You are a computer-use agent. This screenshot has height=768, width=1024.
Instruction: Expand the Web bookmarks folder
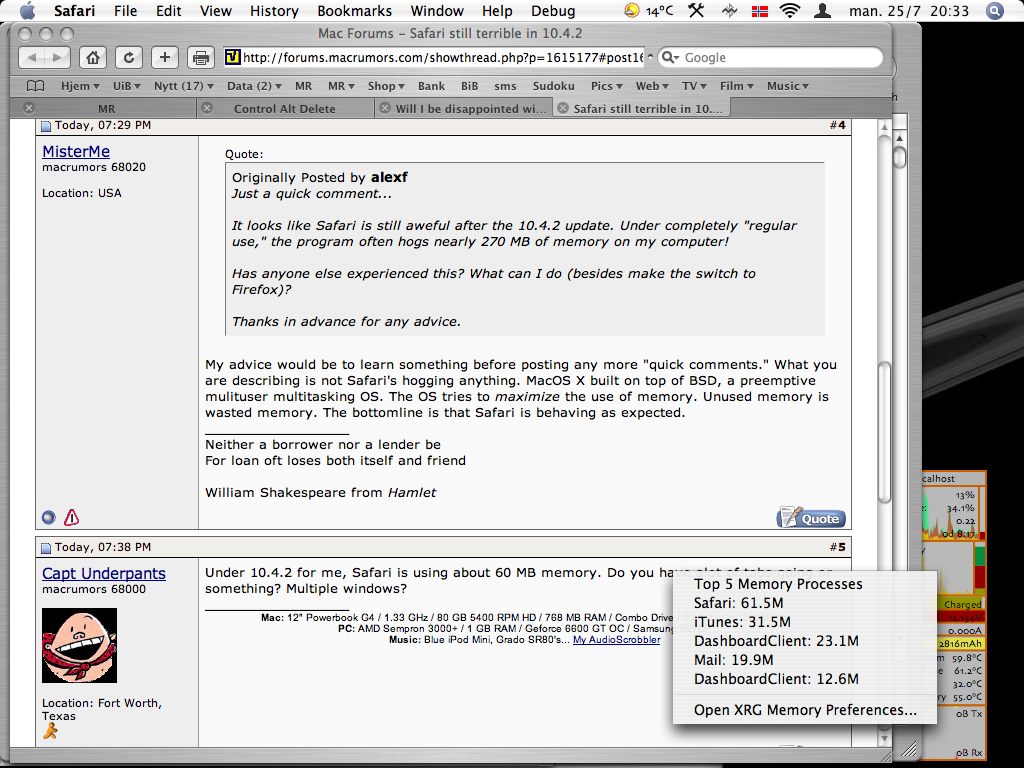[x=652, y=86]
